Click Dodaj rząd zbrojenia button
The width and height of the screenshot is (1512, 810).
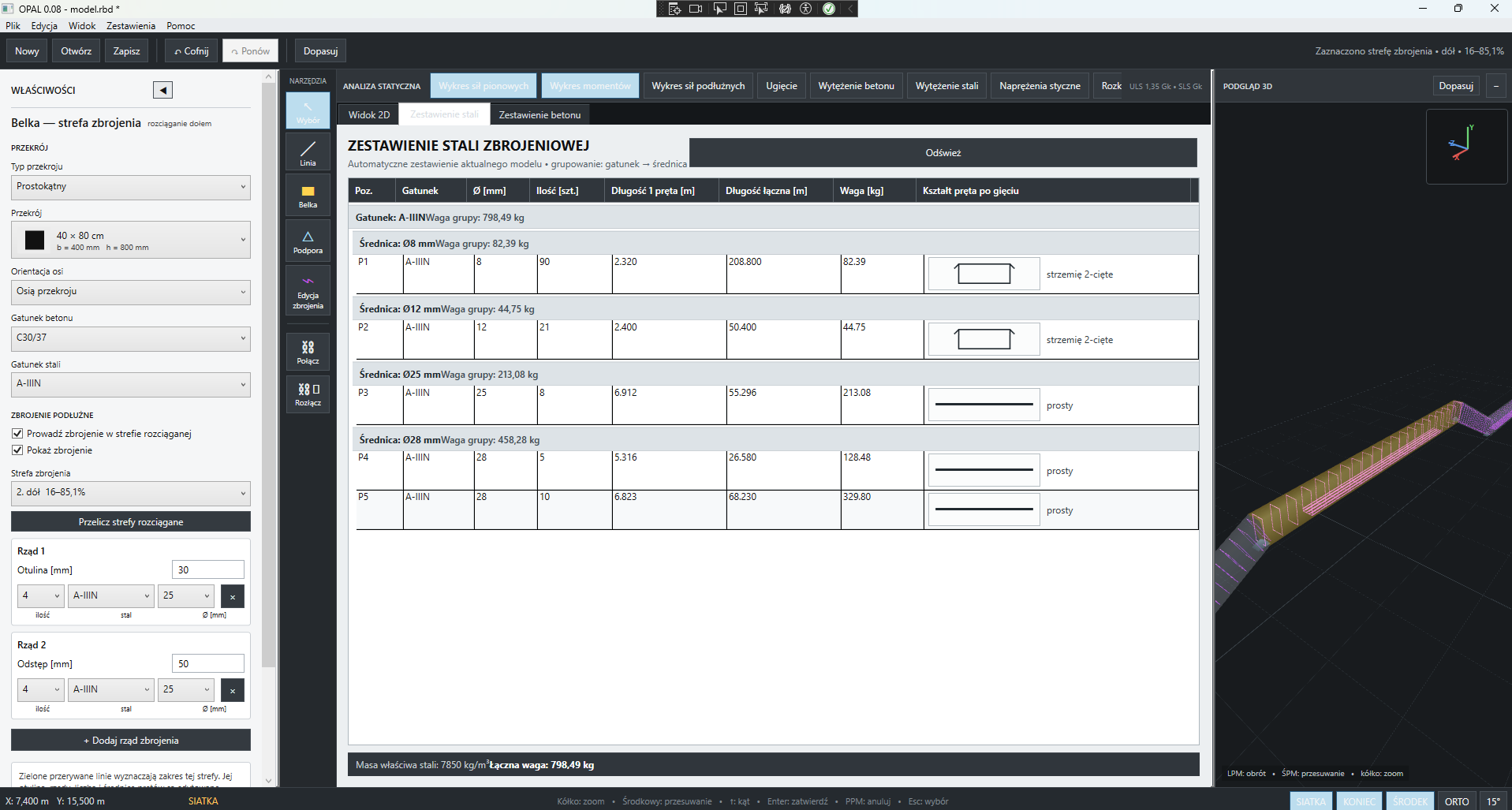[131, 741]
